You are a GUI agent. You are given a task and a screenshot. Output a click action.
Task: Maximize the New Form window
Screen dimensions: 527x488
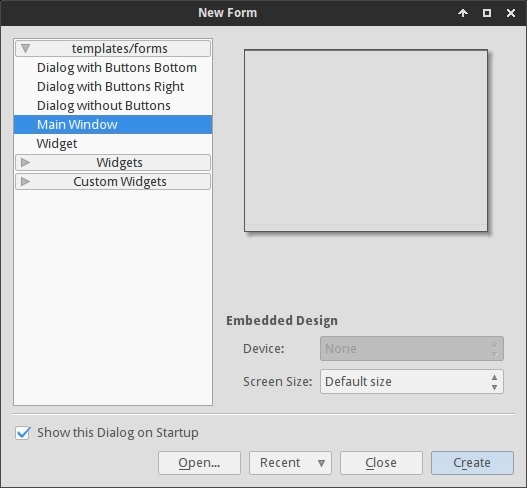(487, 13)
